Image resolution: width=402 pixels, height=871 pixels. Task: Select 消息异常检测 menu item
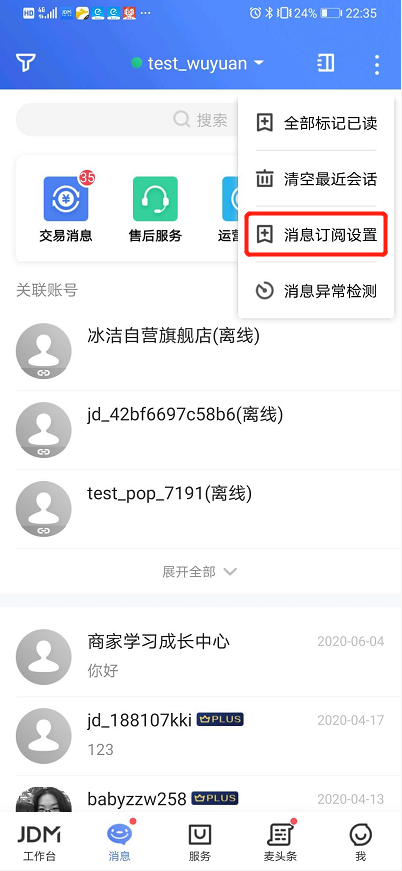[x=316, y=291]
